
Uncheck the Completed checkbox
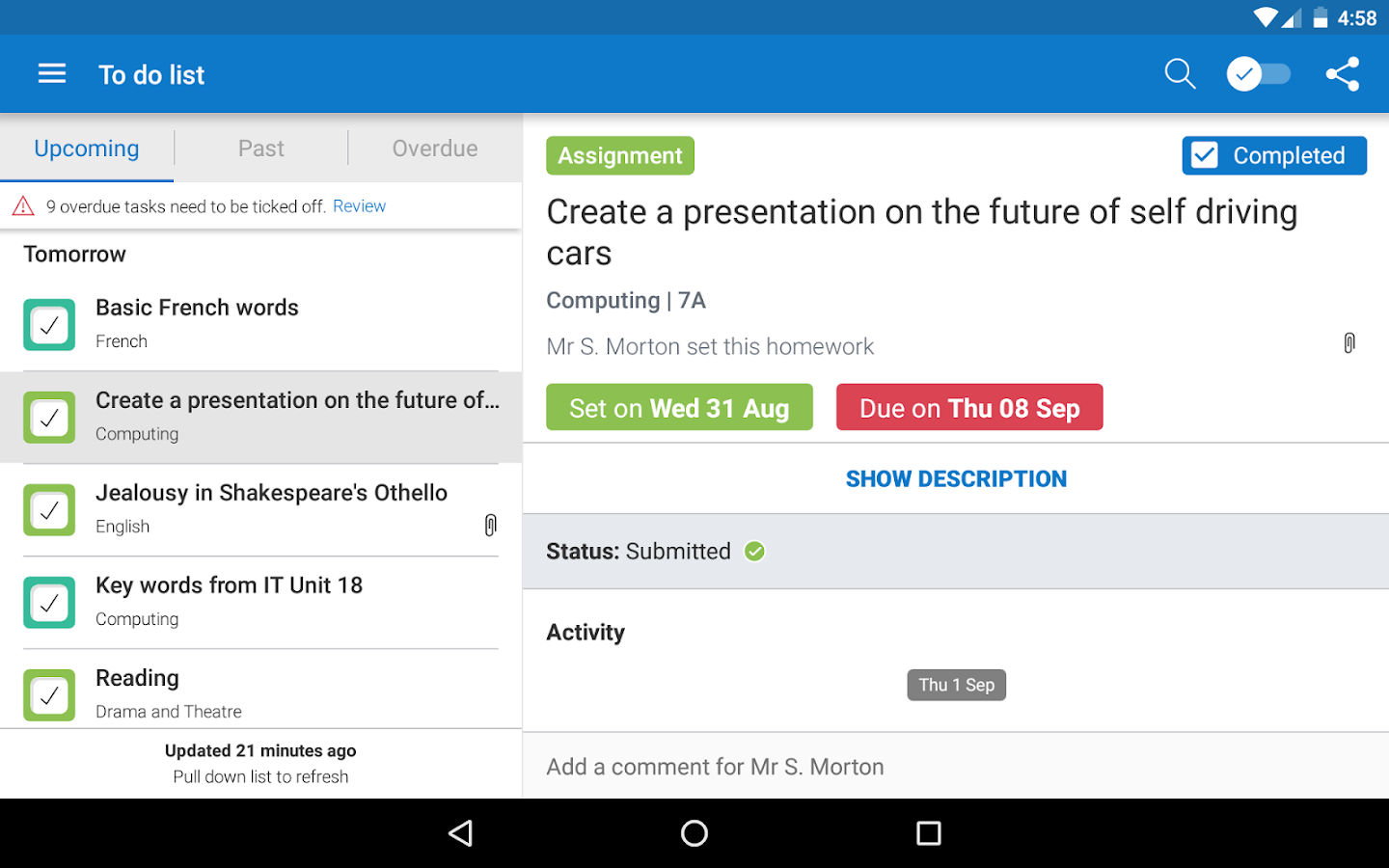[x=1205, y=155]
